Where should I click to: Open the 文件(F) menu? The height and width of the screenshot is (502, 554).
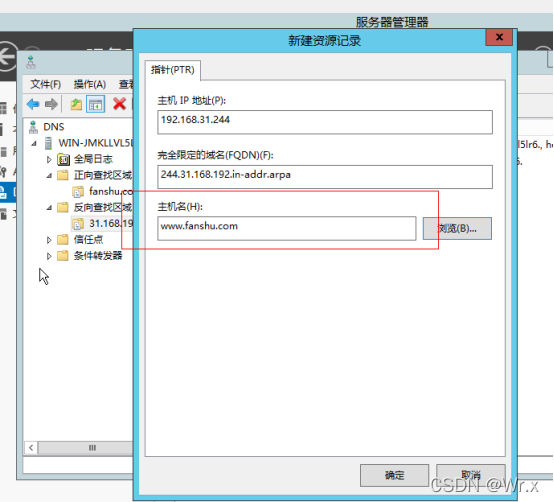[x=46, y=84]
